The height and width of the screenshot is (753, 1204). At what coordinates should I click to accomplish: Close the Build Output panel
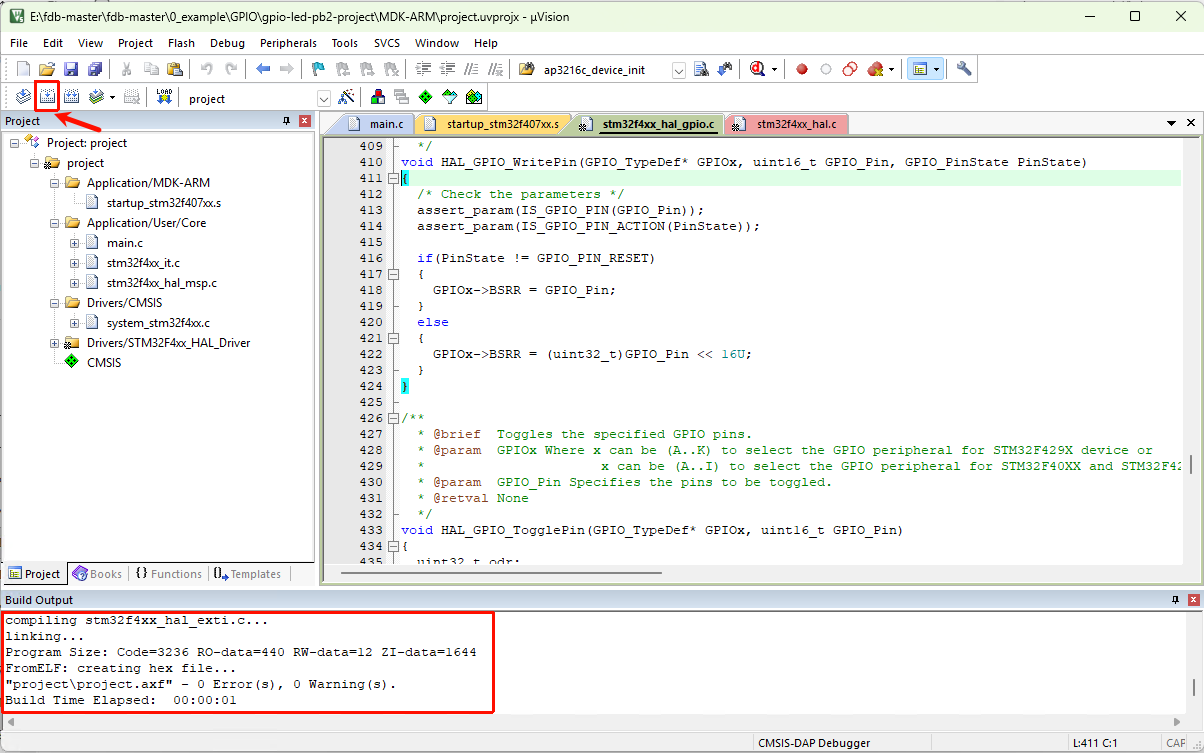[x=1193, y=600]
